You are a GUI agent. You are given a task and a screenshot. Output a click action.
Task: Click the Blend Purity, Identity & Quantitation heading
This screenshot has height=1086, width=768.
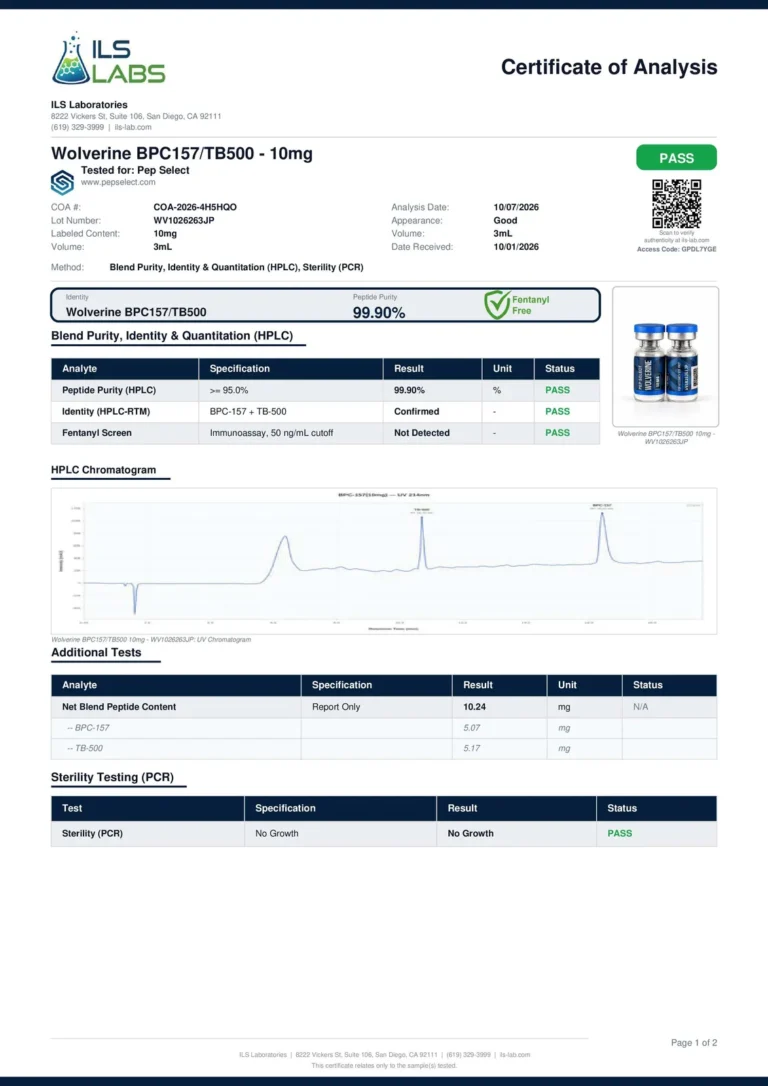click(172, 336)
